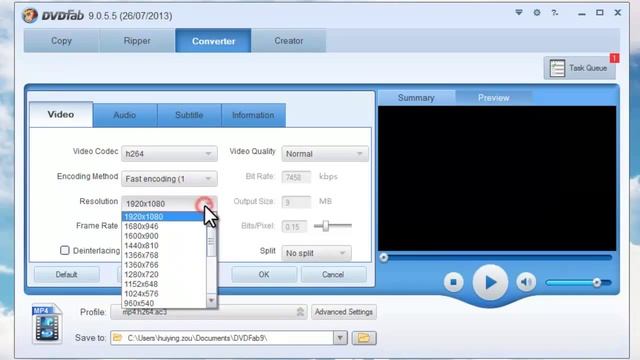640x360 pixels.
Task: Click the preview seek bar handle
Action: click(x=383, y=257)
